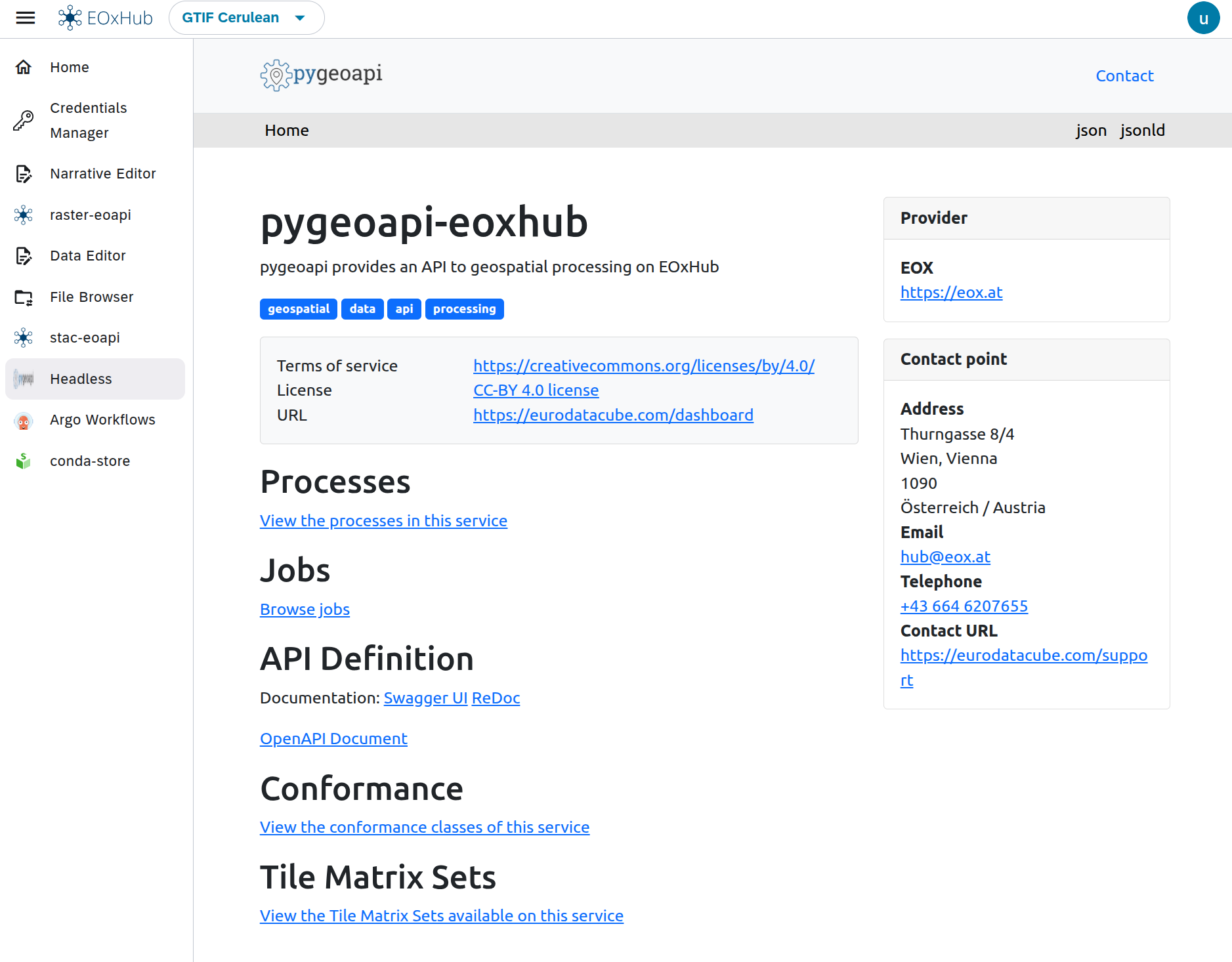Click the processing keyword tag
The height and width of the screenshot is (962, 1232).
click(464, 309)
